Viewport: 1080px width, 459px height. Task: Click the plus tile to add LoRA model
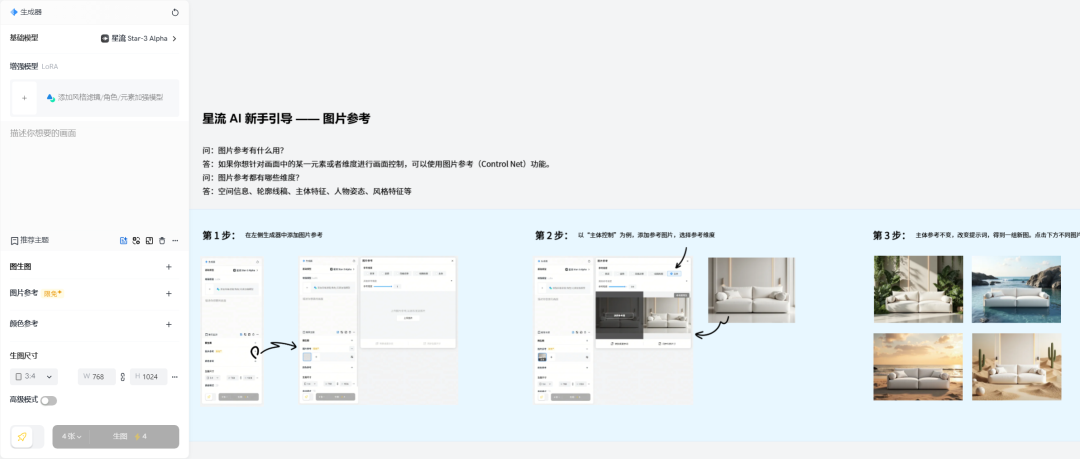[24, 98]
